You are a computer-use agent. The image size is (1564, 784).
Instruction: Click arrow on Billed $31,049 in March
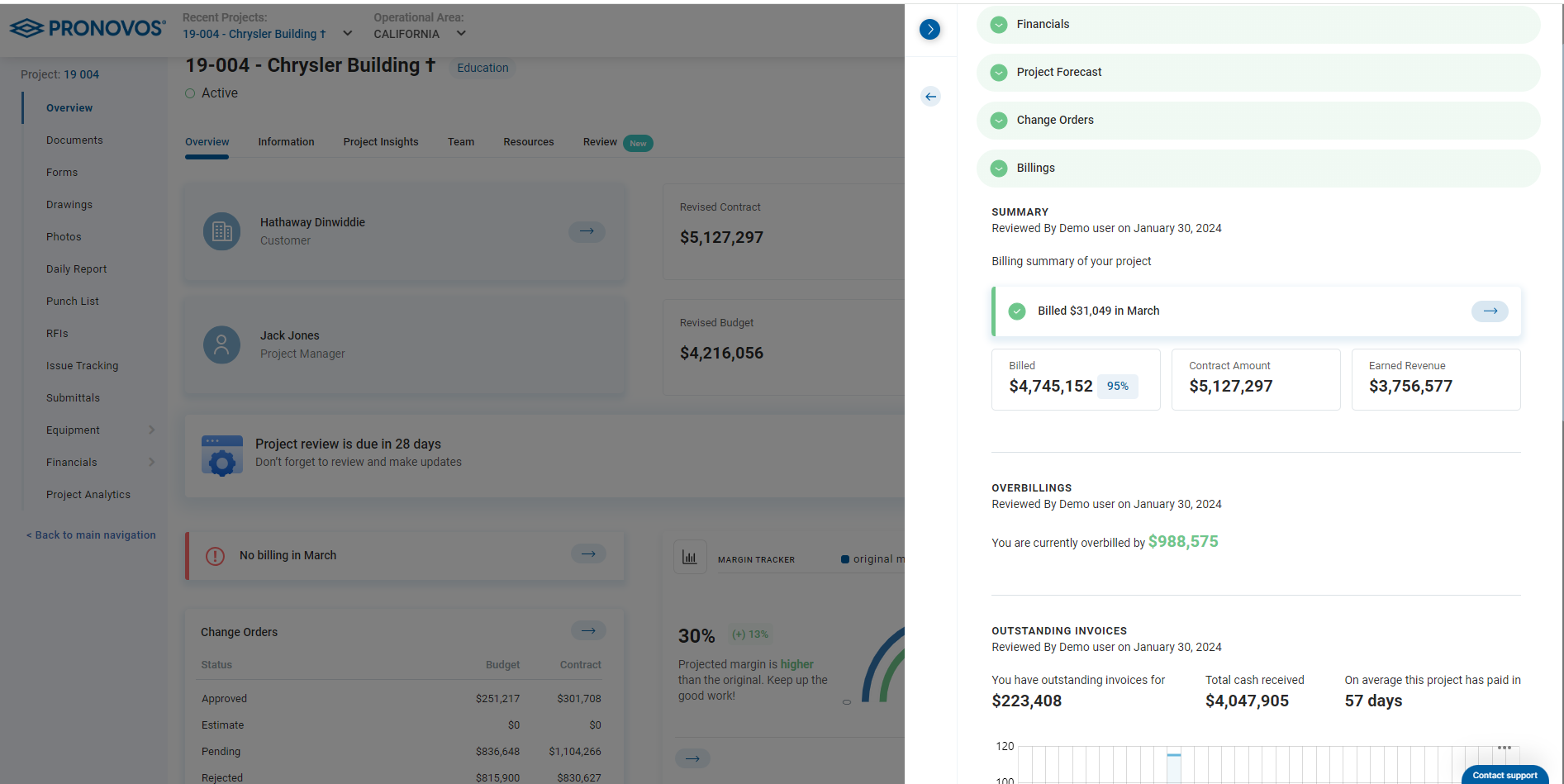(1490, 311)
